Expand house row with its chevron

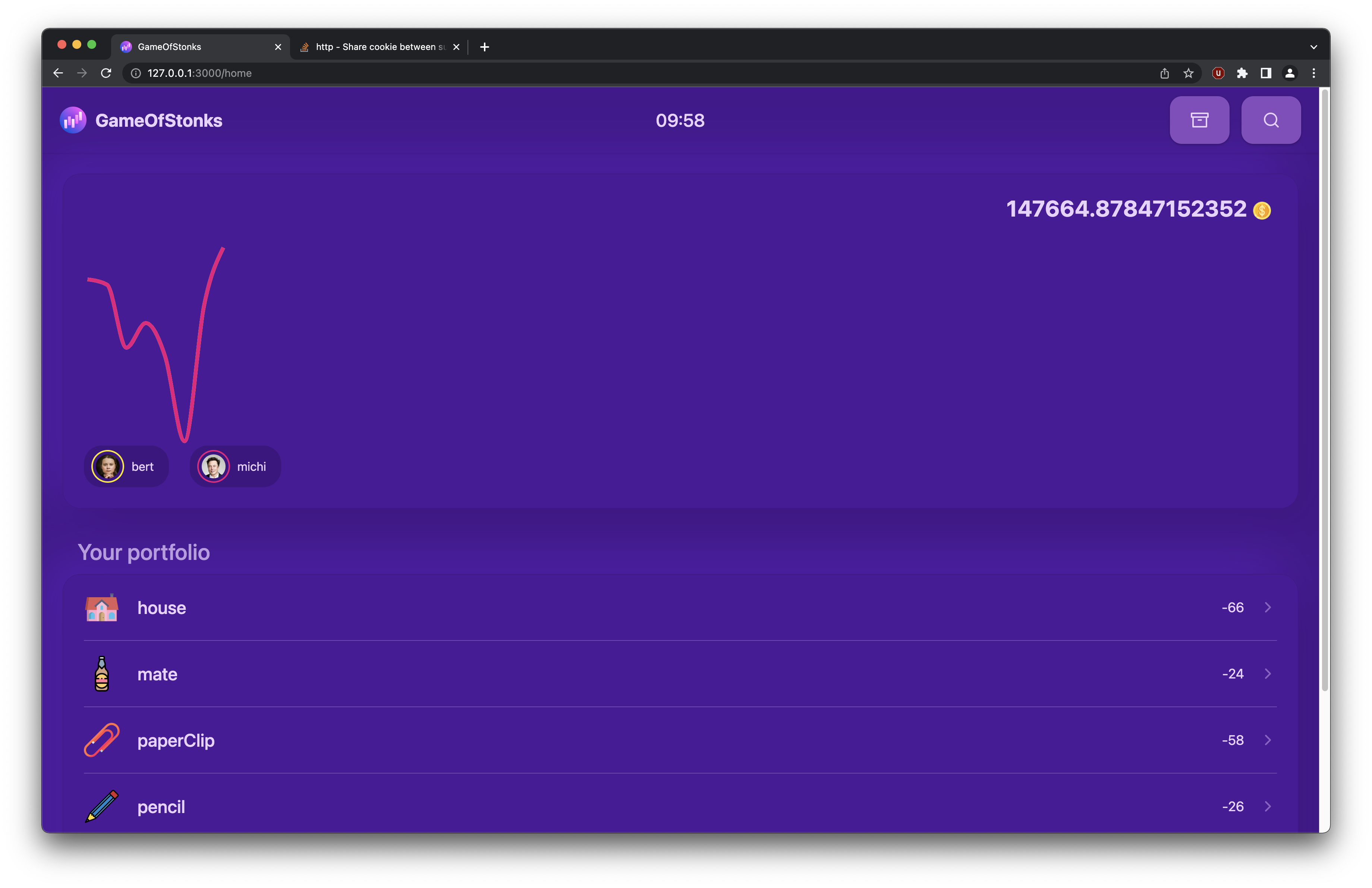tap(1268, 607)
